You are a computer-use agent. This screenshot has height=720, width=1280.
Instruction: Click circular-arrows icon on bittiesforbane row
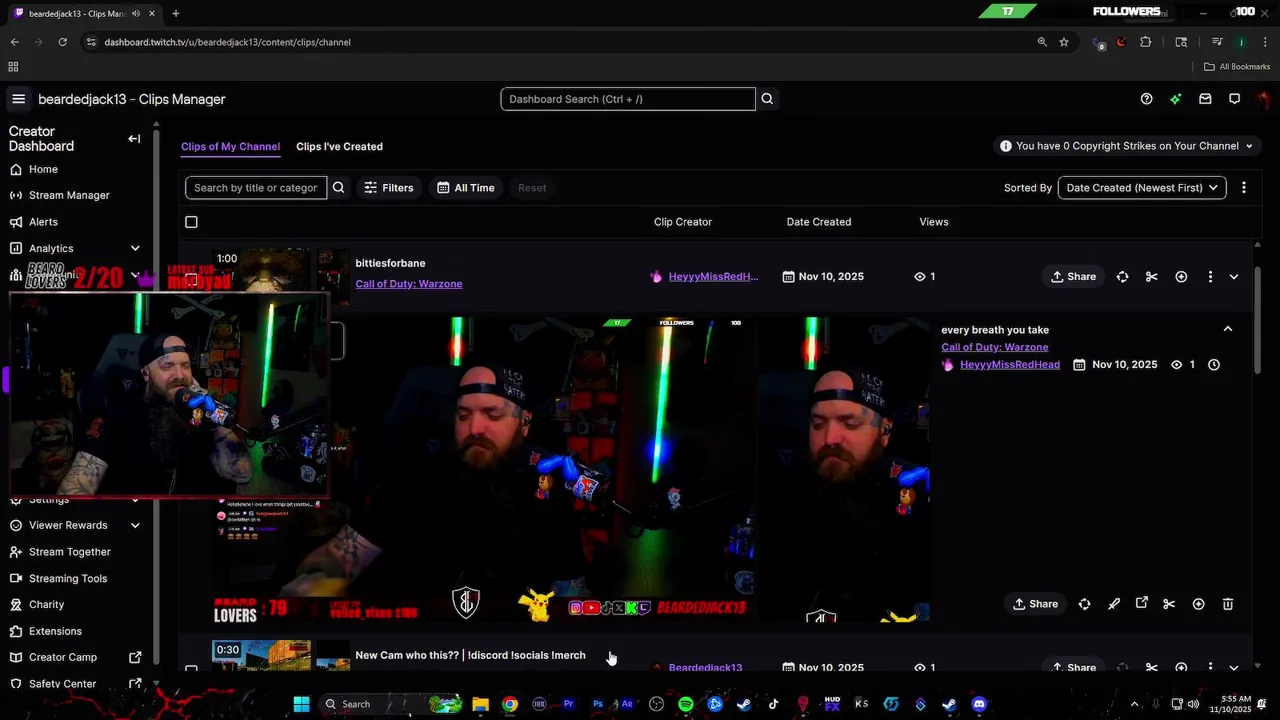click(1122, 277)
